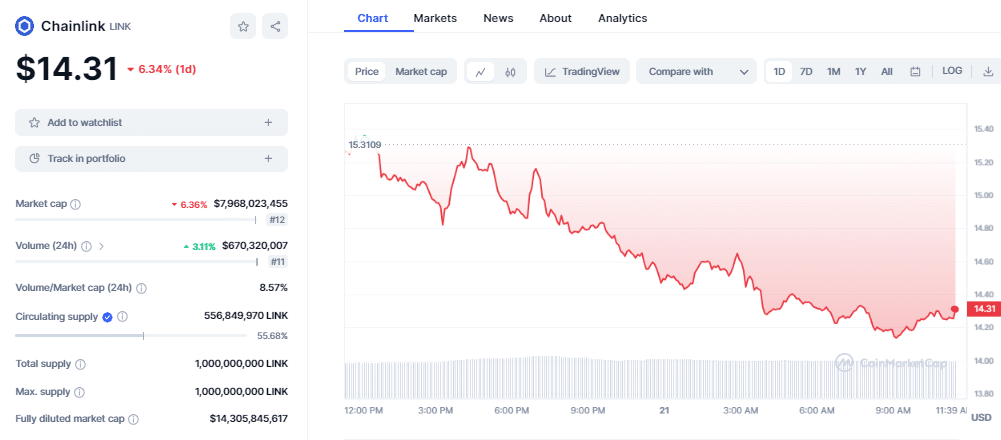Click volume value $670,320,007

(x=255, y=246)
